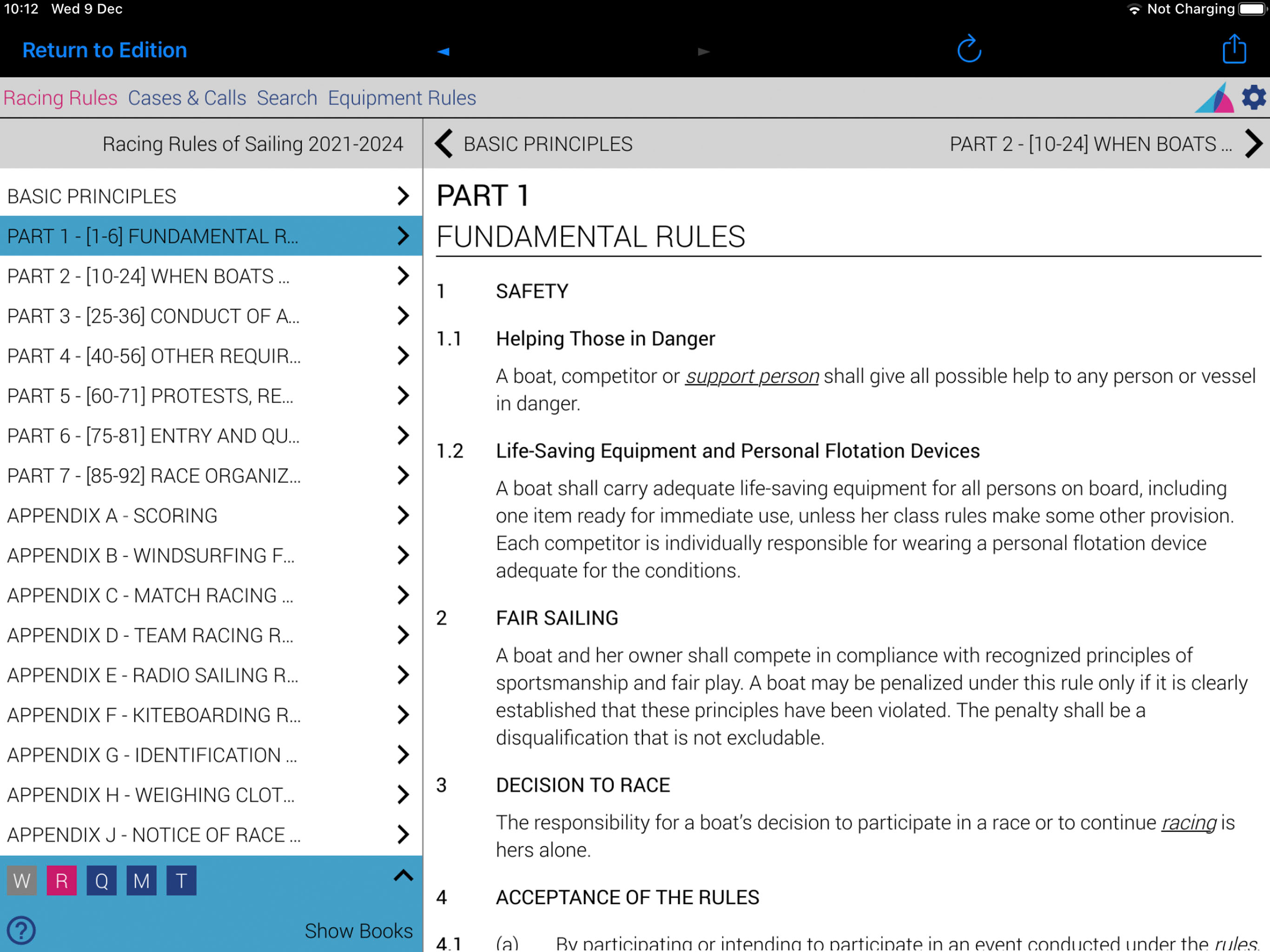
Task: Switch to Cases & Calls tab
Action: (186, 98)
